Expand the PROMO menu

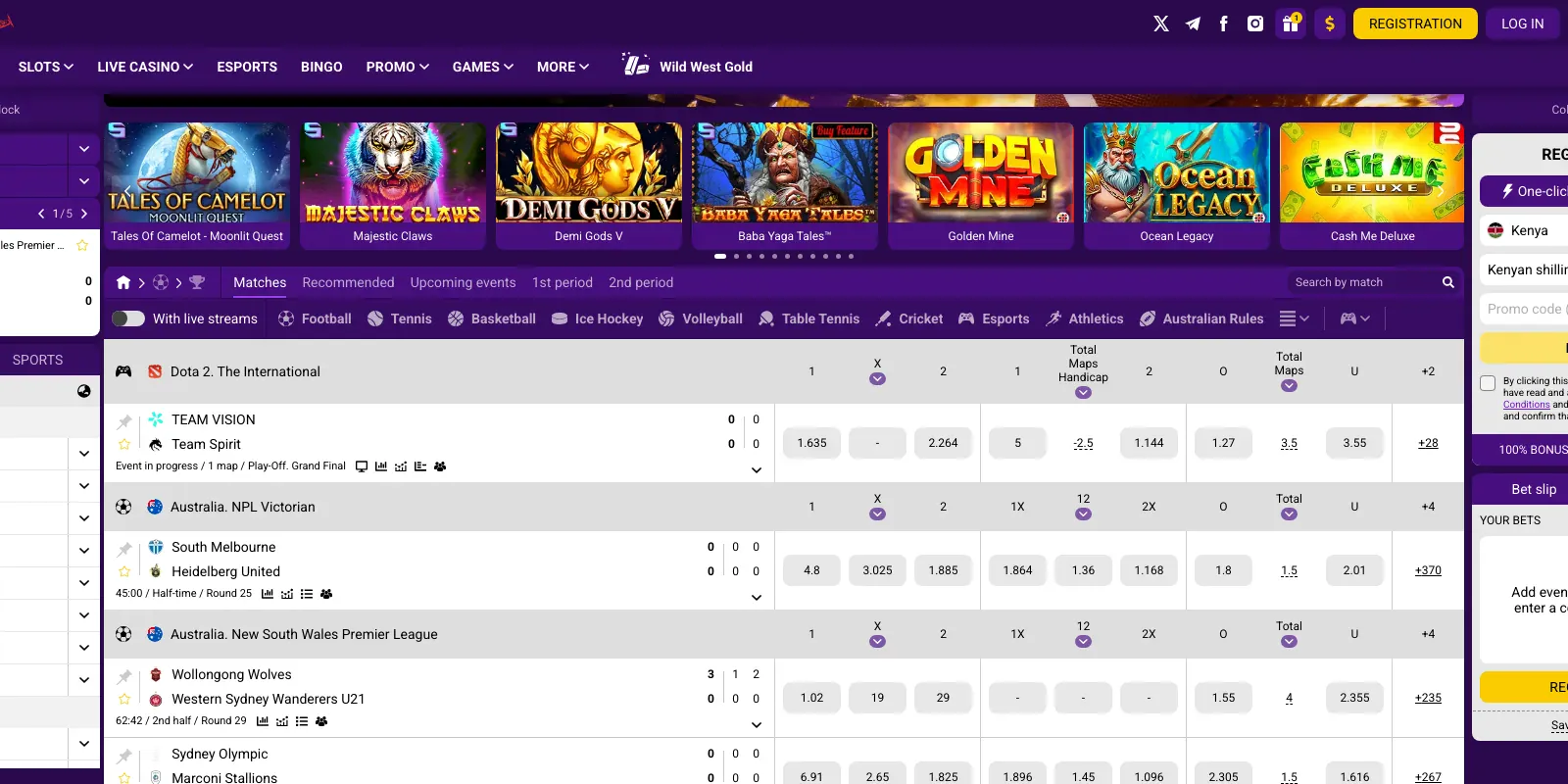398,67
